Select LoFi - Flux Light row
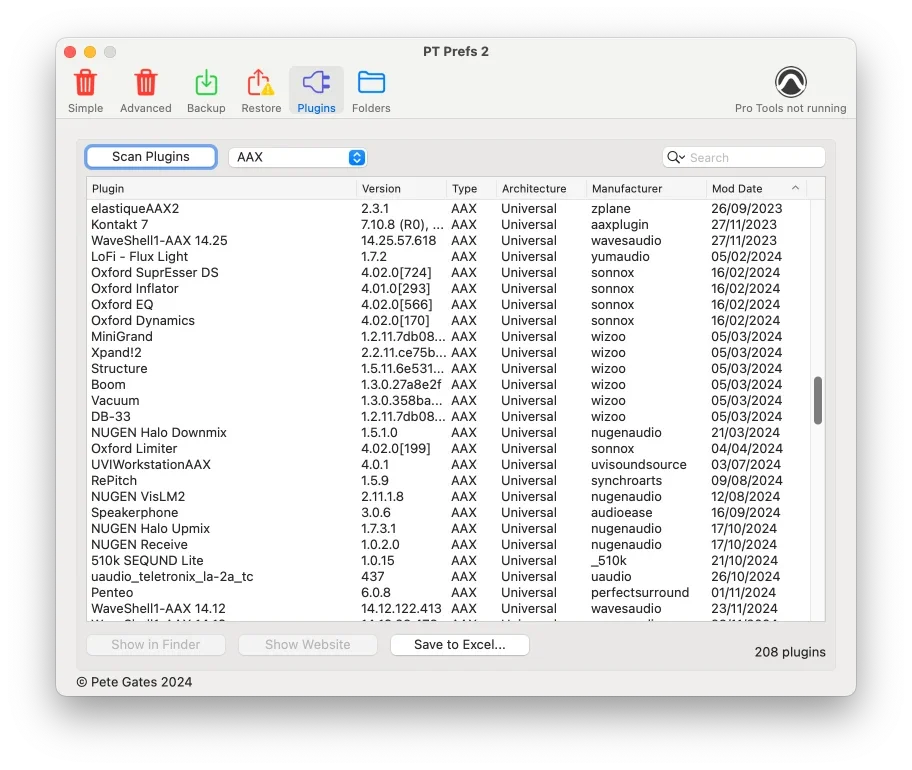The height and width of the screenshot is (770, 912). (x=448, y=256)
